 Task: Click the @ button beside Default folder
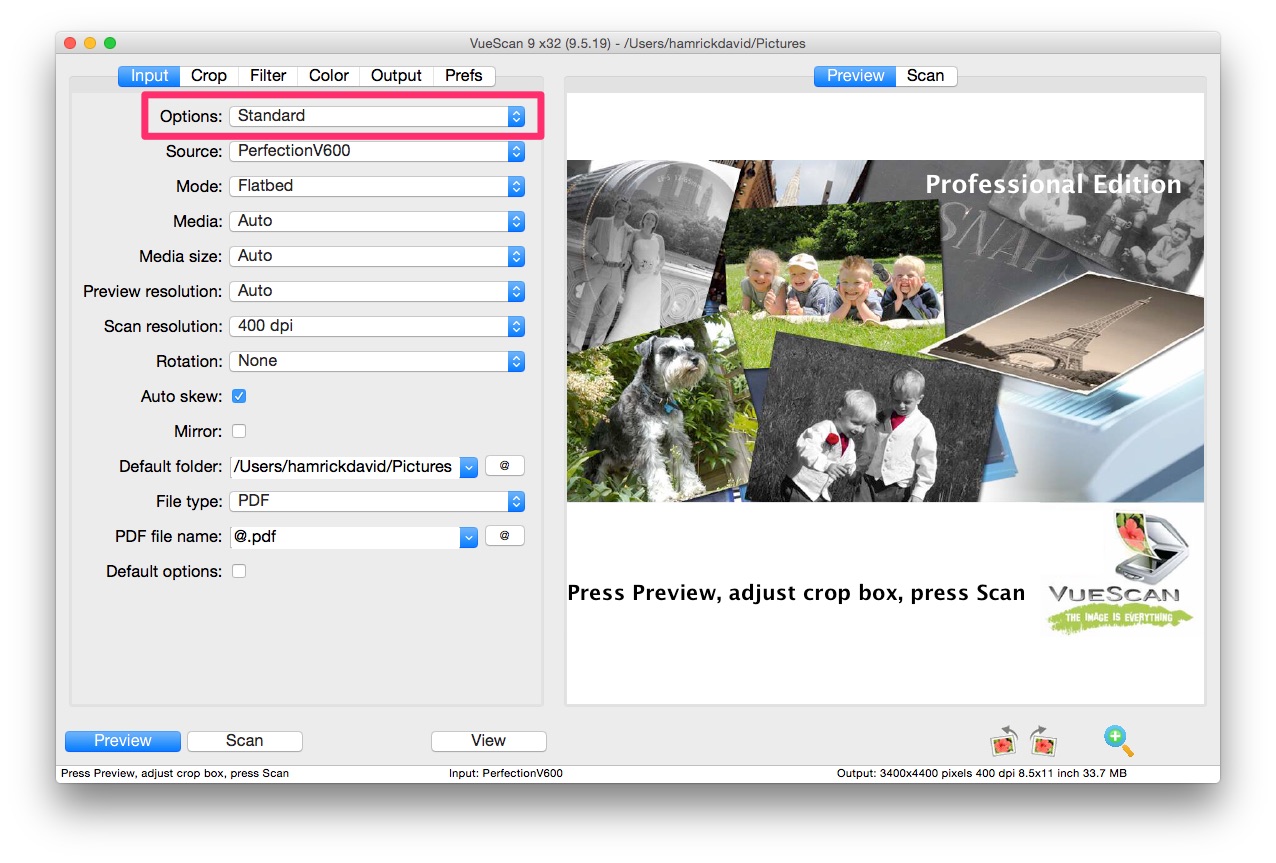coord(505,466)
